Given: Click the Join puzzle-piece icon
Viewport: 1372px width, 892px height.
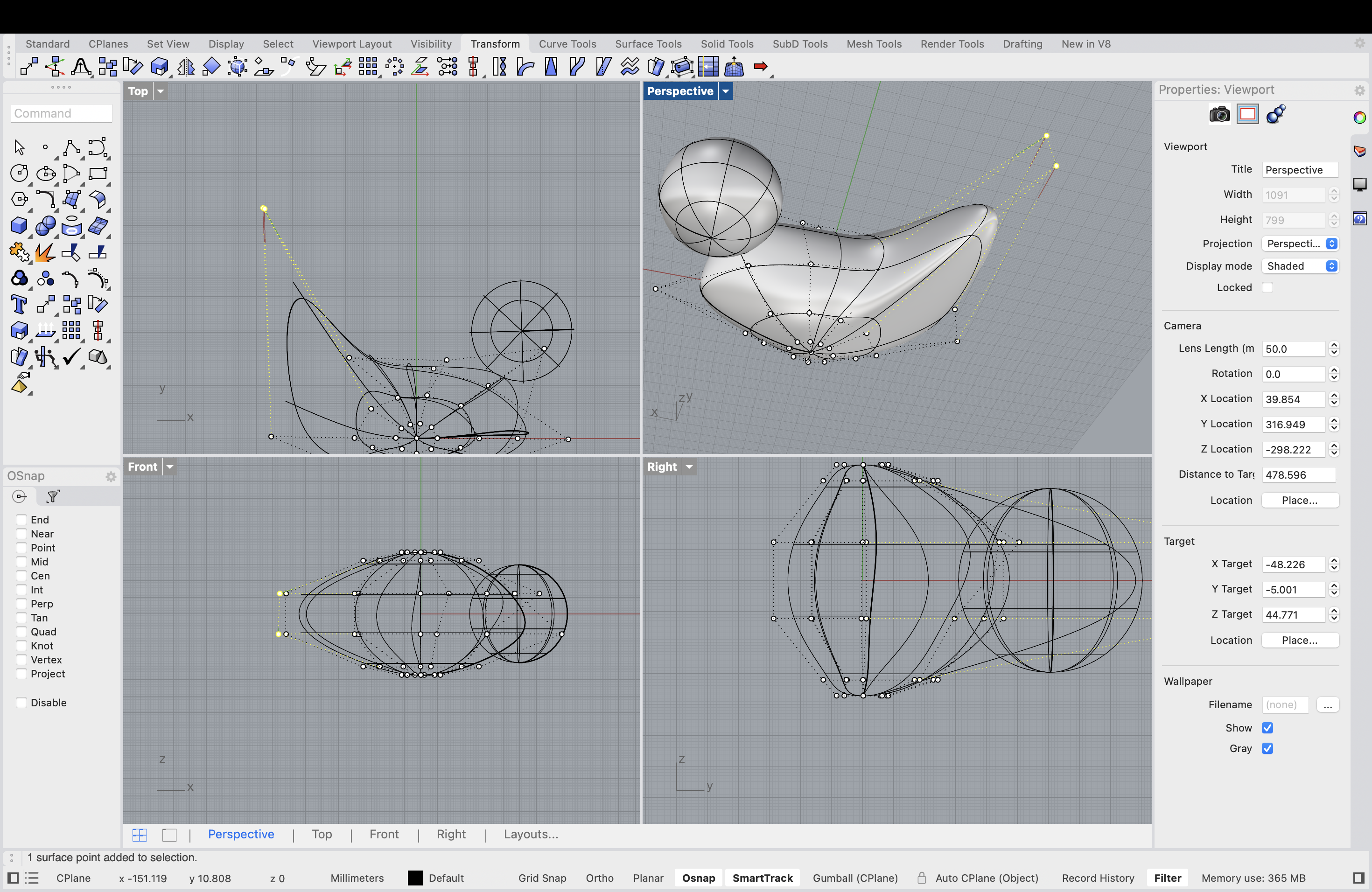Looking at the screenshot, I should click(x=19, y=252).
